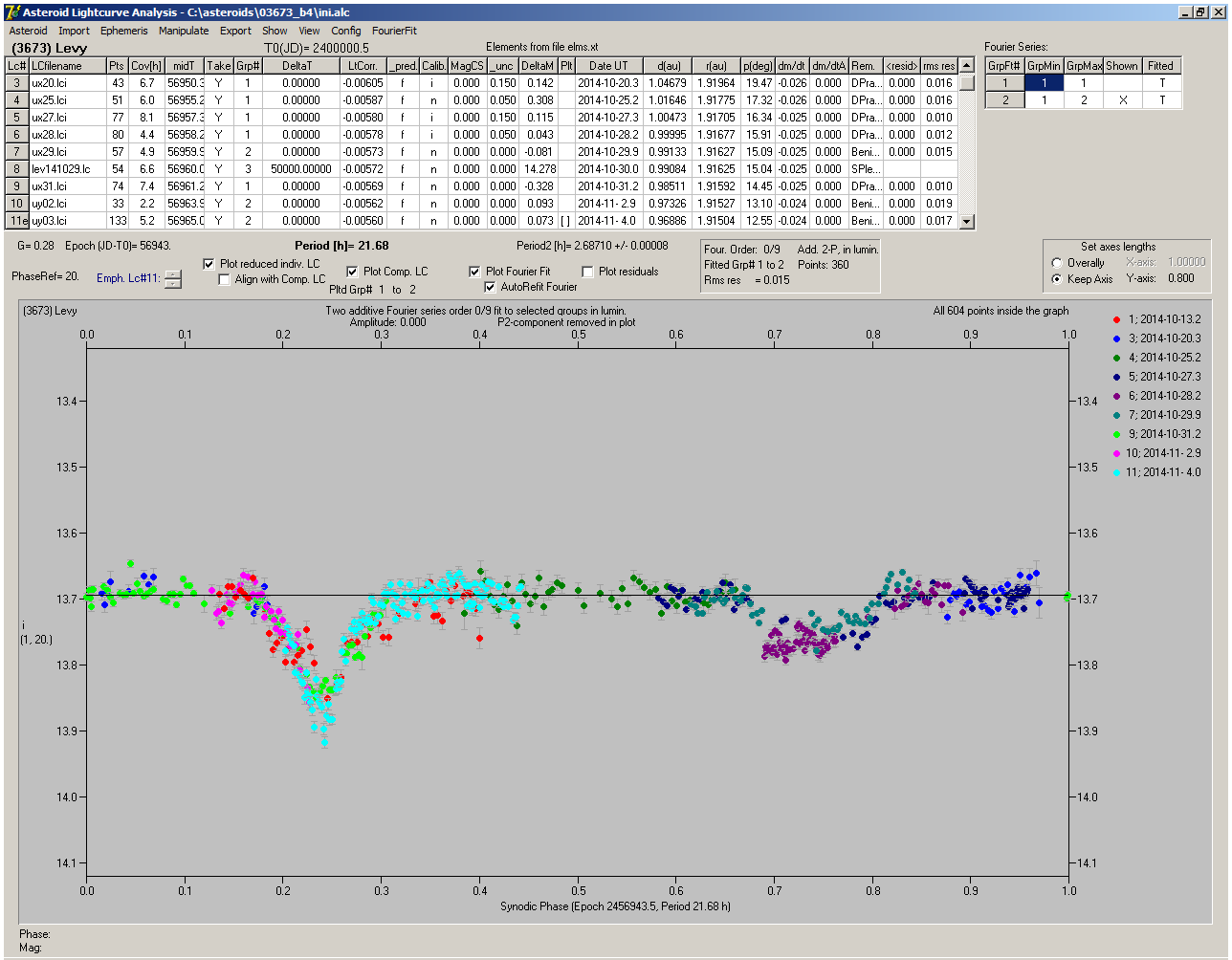Enable Plot residuals checkbox
Image resolution: width=1232 pixels, height=960 pixels.
tap(587, 272)
